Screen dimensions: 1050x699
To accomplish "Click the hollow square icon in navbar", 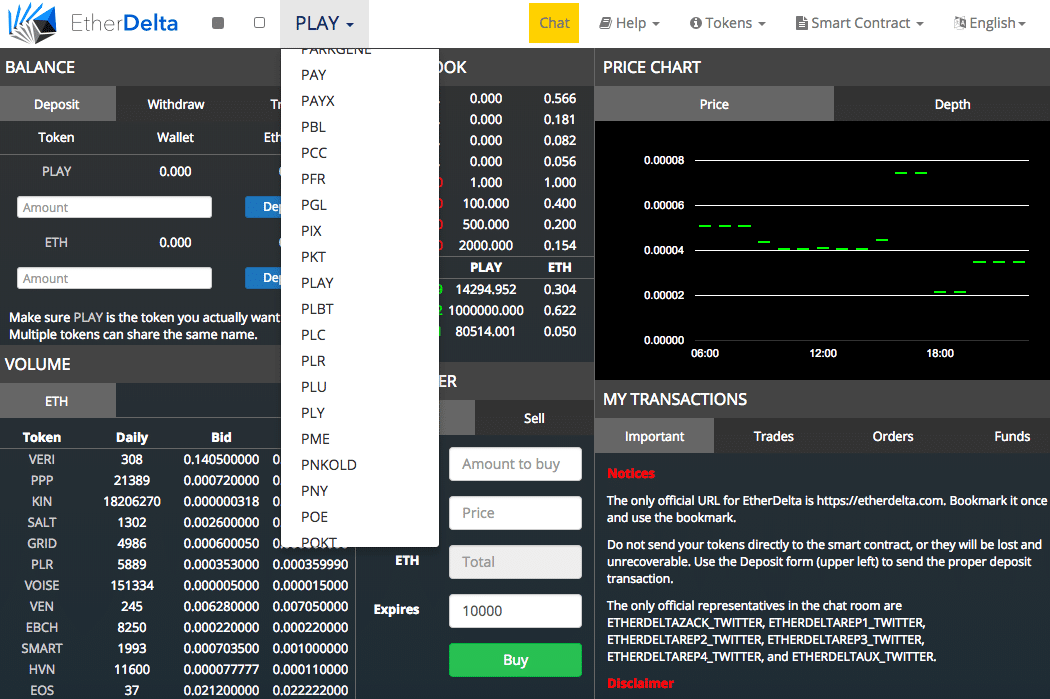I will pos(260,23).
